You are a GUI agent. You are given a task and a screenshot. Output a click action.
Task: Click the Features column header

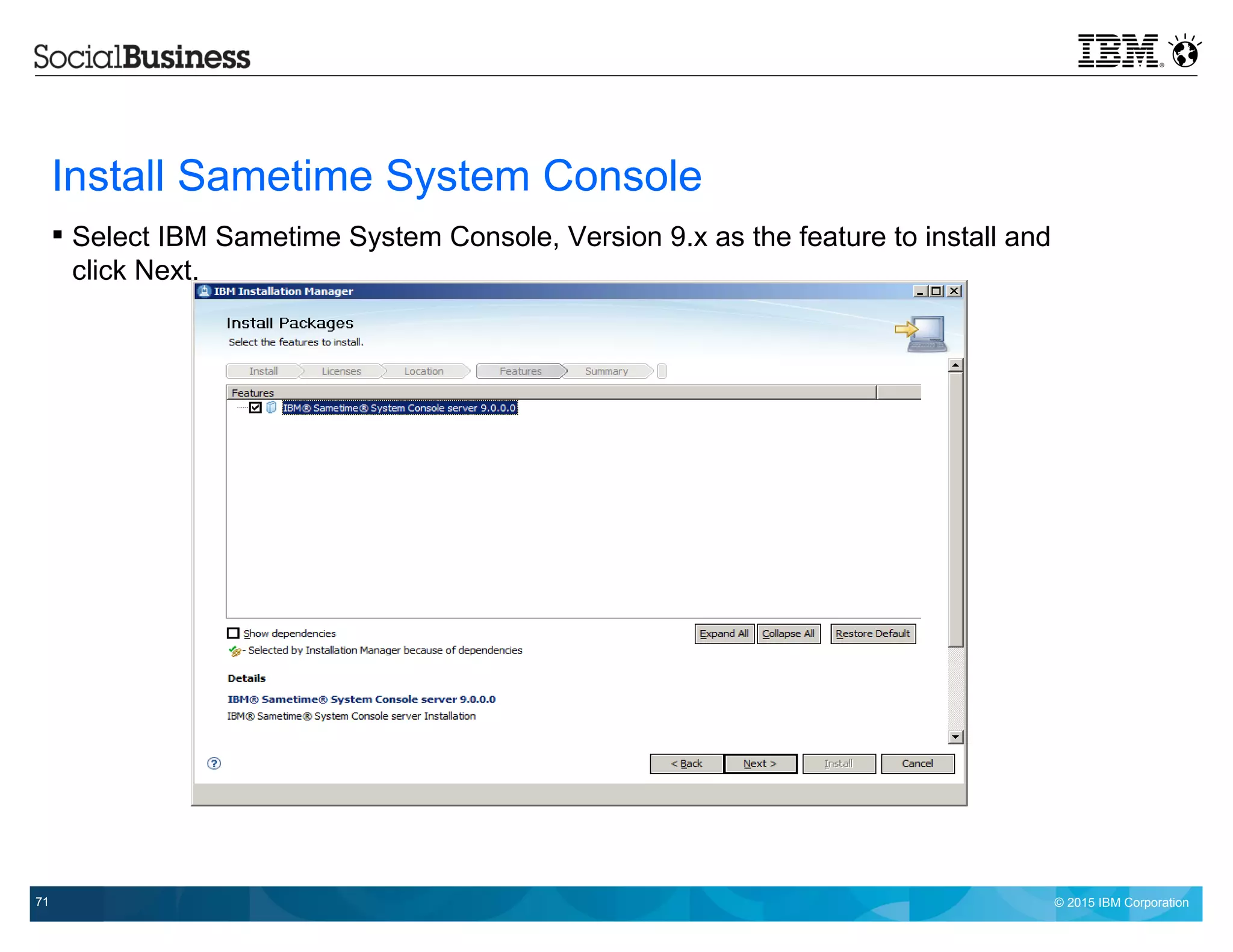551,393
